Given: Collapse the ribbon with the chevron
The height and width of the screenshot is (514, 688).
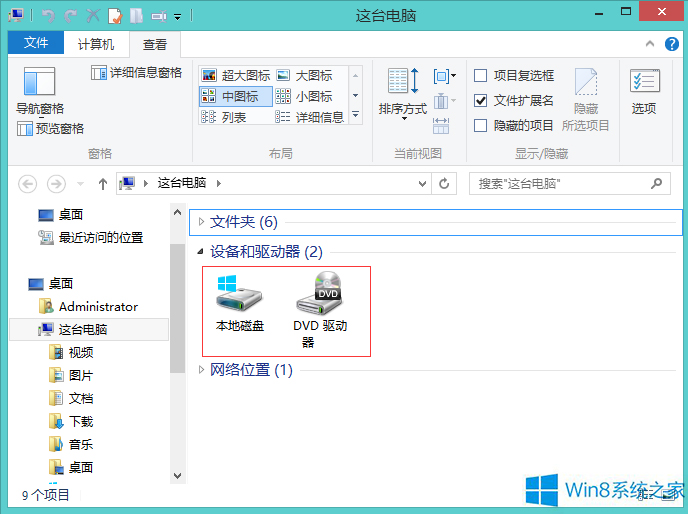Looking at the screenshot, I should pyautogui.click(x=650, y=43).
